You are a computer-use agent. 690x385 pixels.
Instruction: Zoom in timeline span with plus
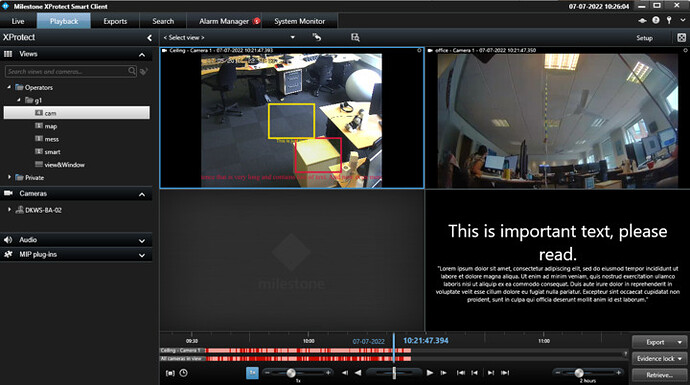tap(619, 373)
